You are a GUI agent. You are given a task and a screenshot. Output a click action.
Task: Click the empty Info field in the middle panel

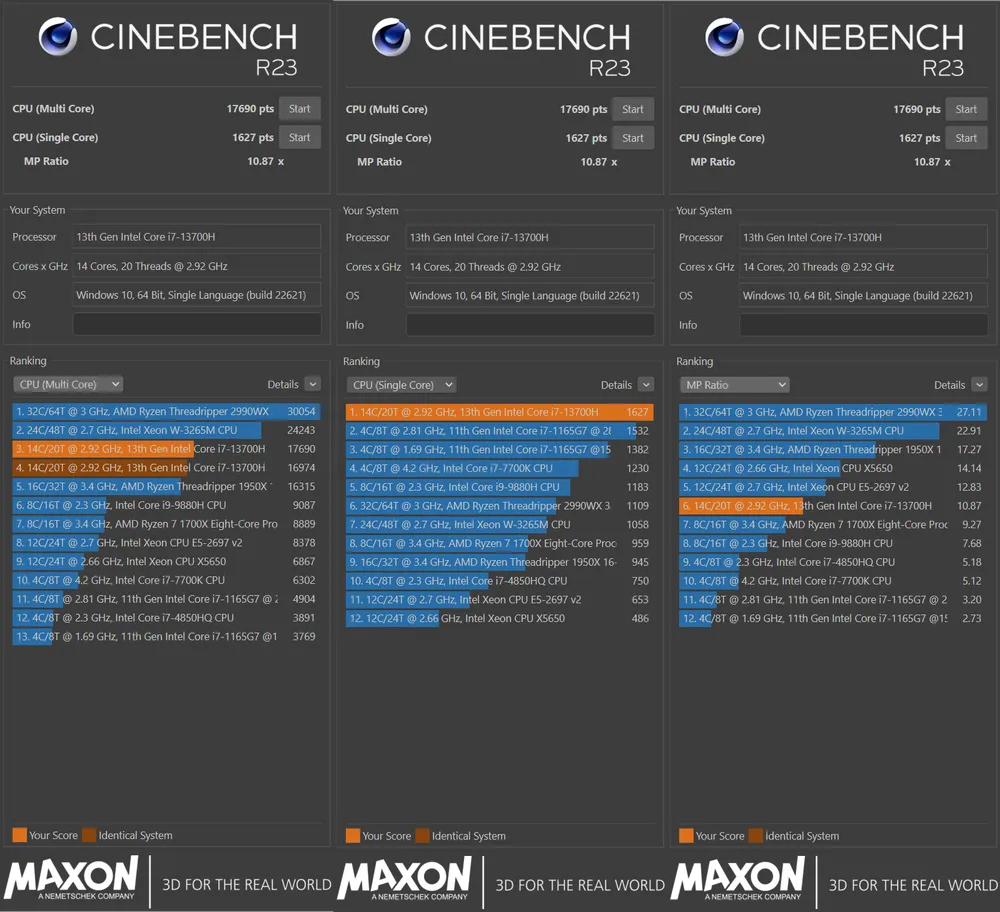(530, 325)
